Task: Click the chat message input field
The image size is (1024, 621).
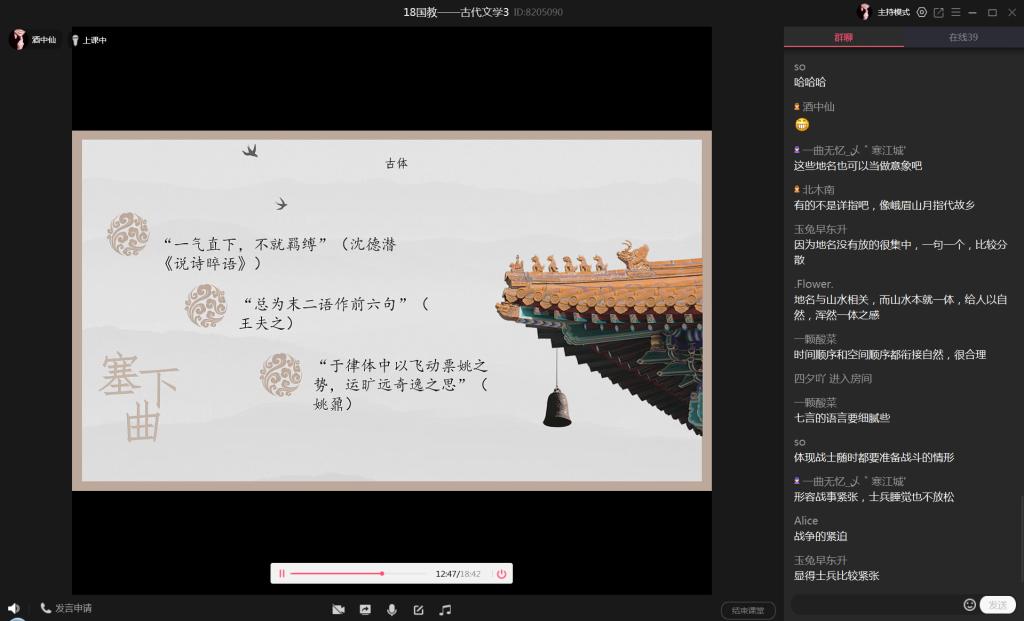Action: 875,605
